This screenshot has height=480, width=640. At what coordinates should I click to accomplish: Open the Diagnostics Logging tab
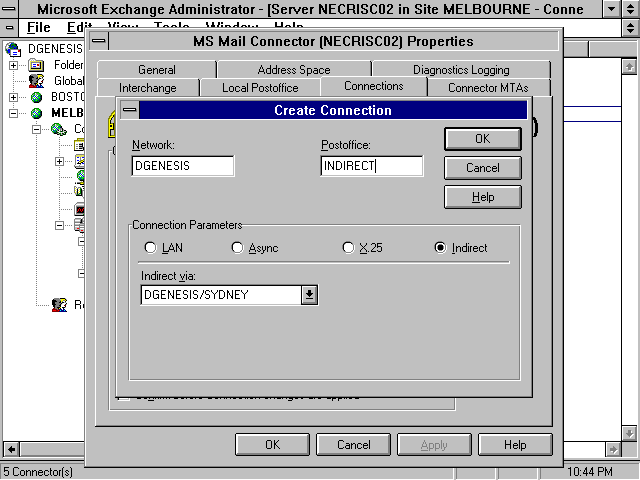[x=461, y=70]
